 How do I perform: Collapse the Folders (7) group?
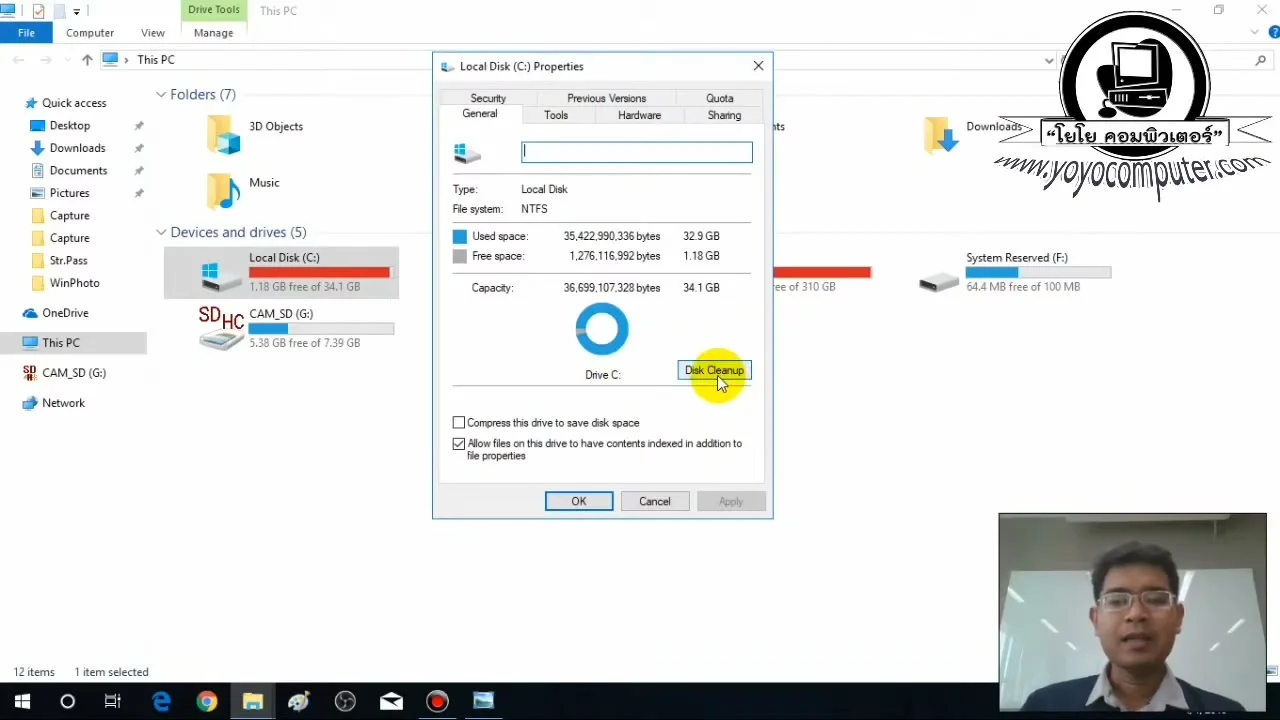click(x=161, y=94)
